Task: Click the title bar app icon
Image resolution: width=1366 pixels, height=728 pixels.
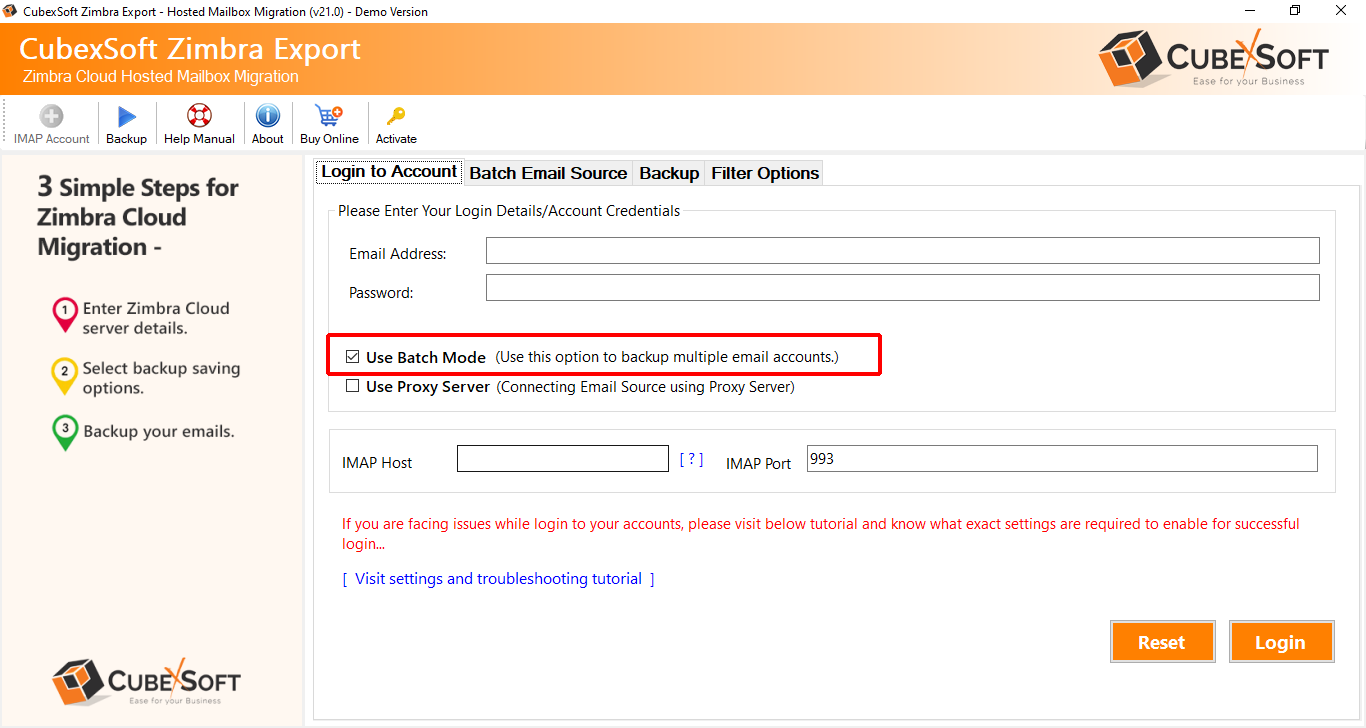Action: point(11,12)
